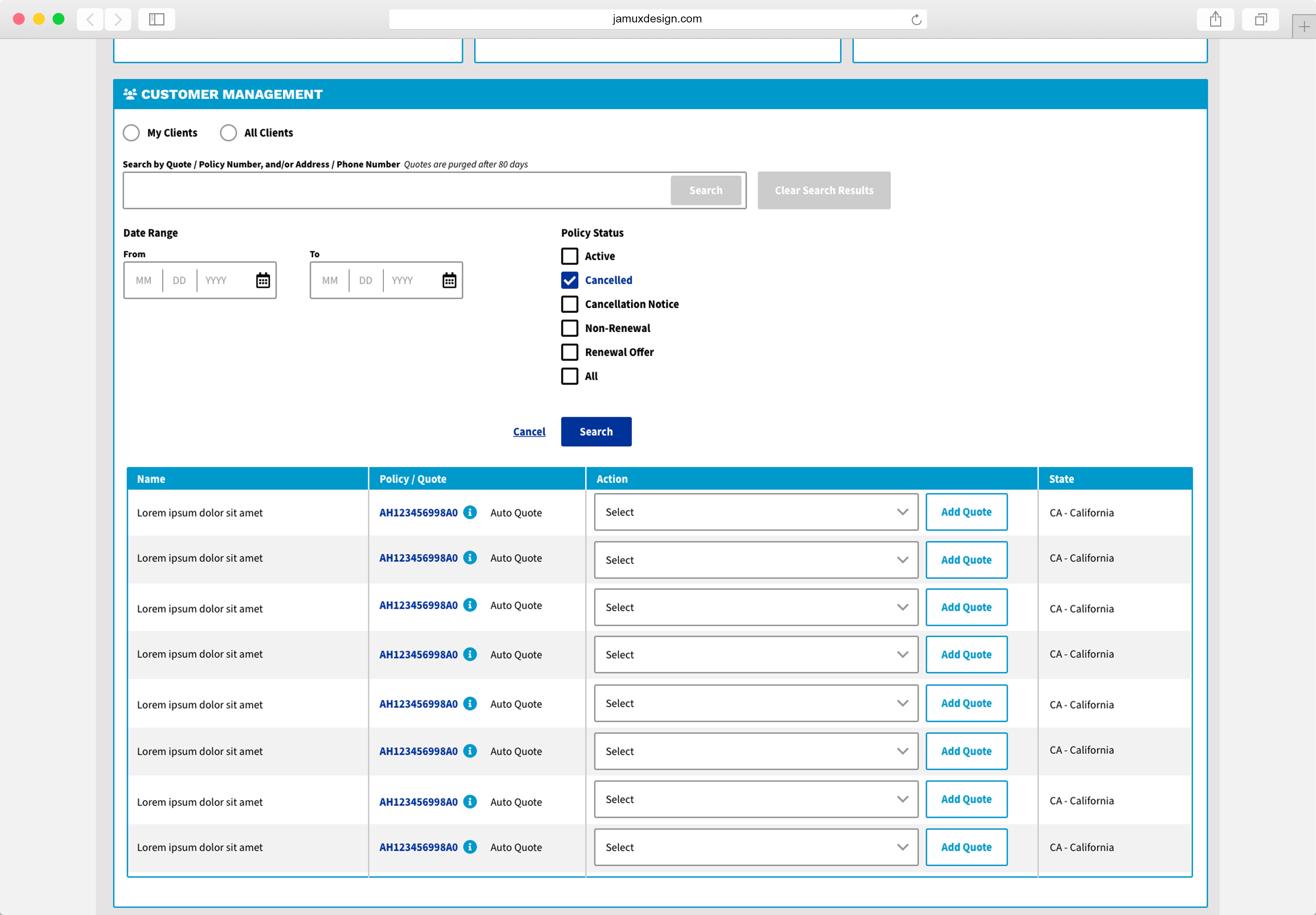Viewport: 1316px width, 915px height.
Task: Select the All Clients radio button
Action: pos(229,133)
